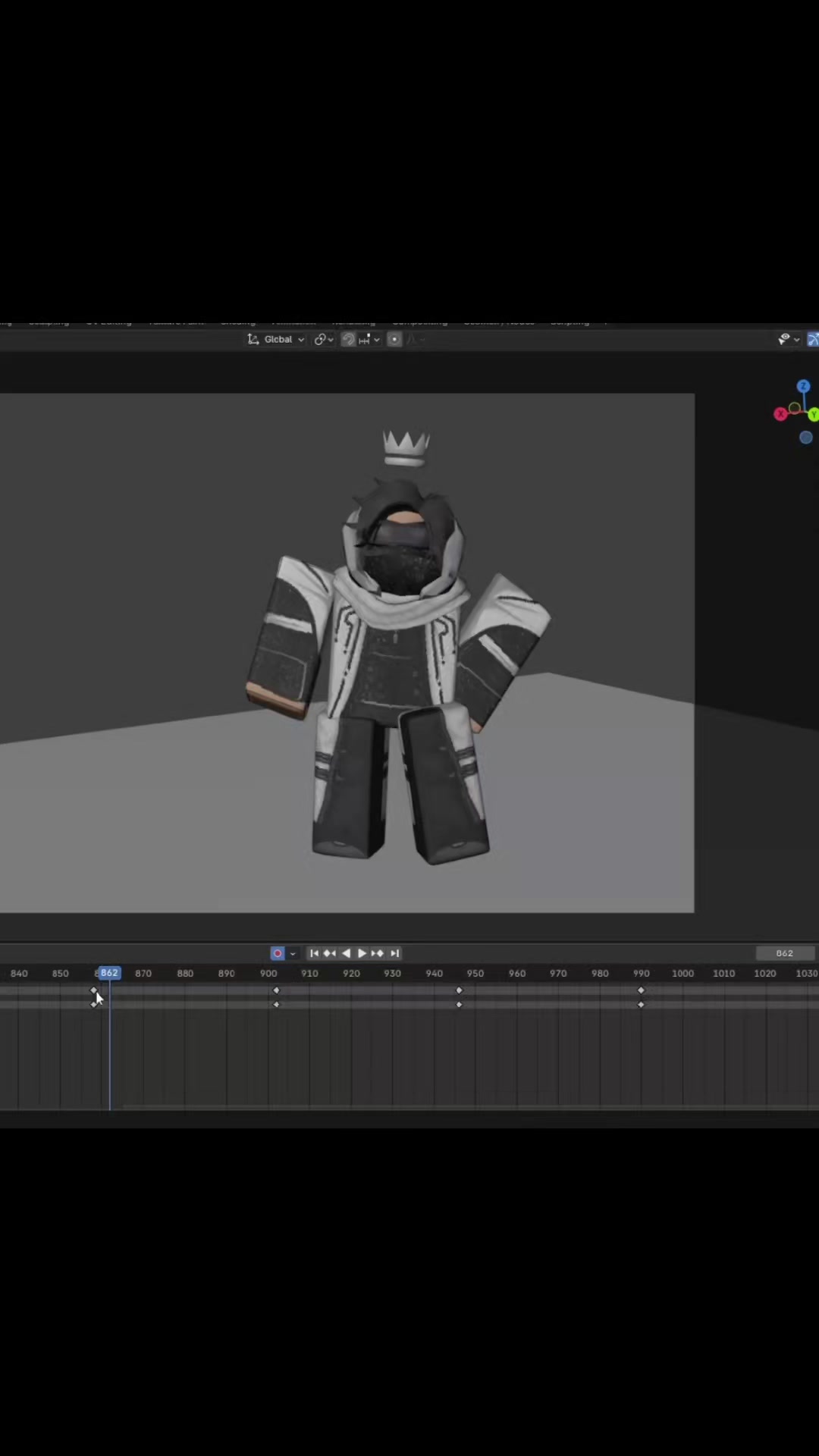
Task: Click frame 880 on the timeline ruler
Action: (x=185, y=973)
